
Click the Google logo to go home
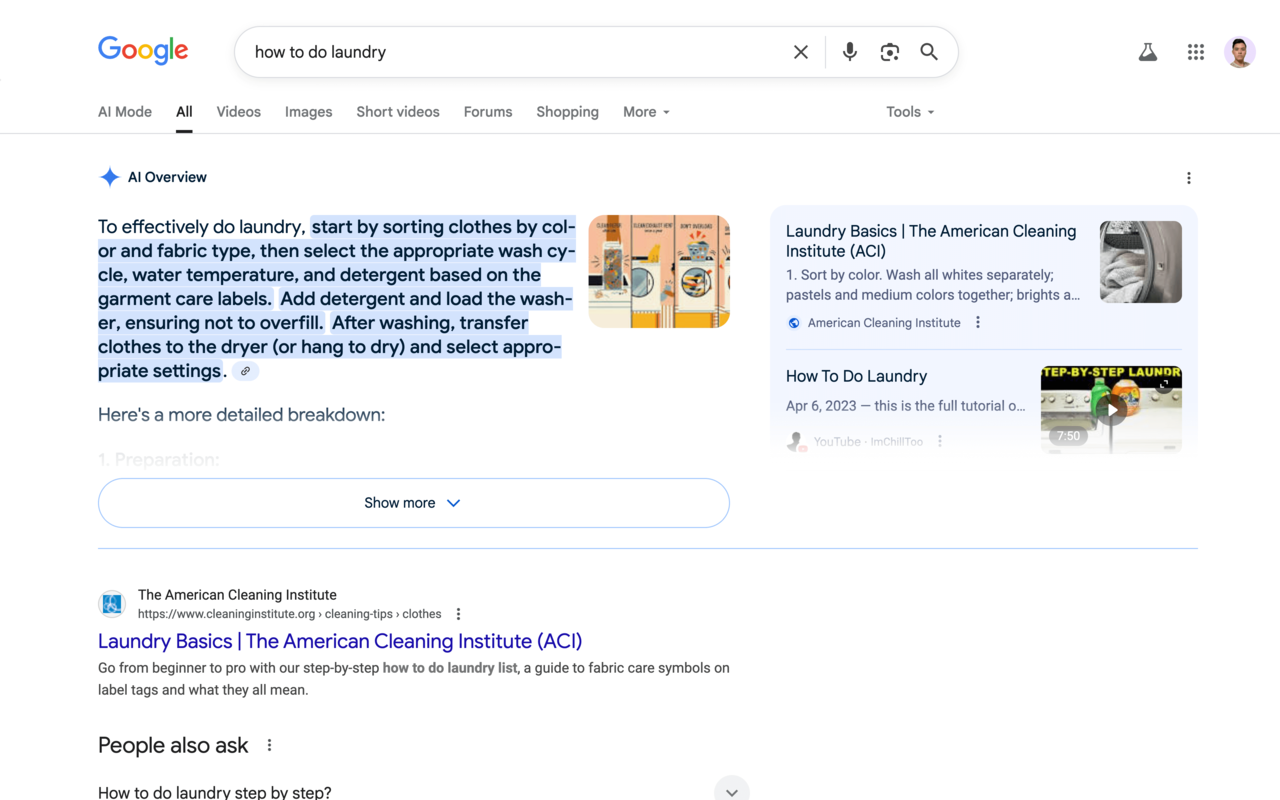[142, 51]
